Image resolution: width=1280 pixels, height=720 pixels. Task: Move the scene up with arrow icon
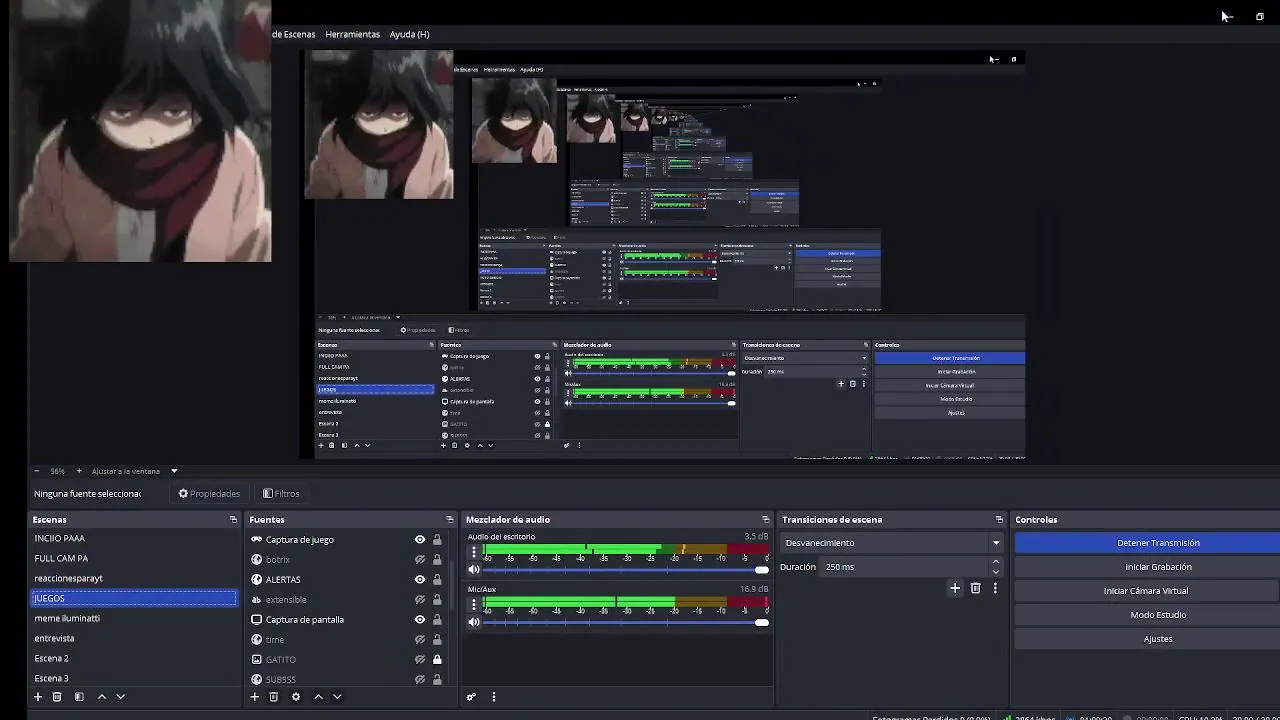pyautogui.click(x=101, y=697)
